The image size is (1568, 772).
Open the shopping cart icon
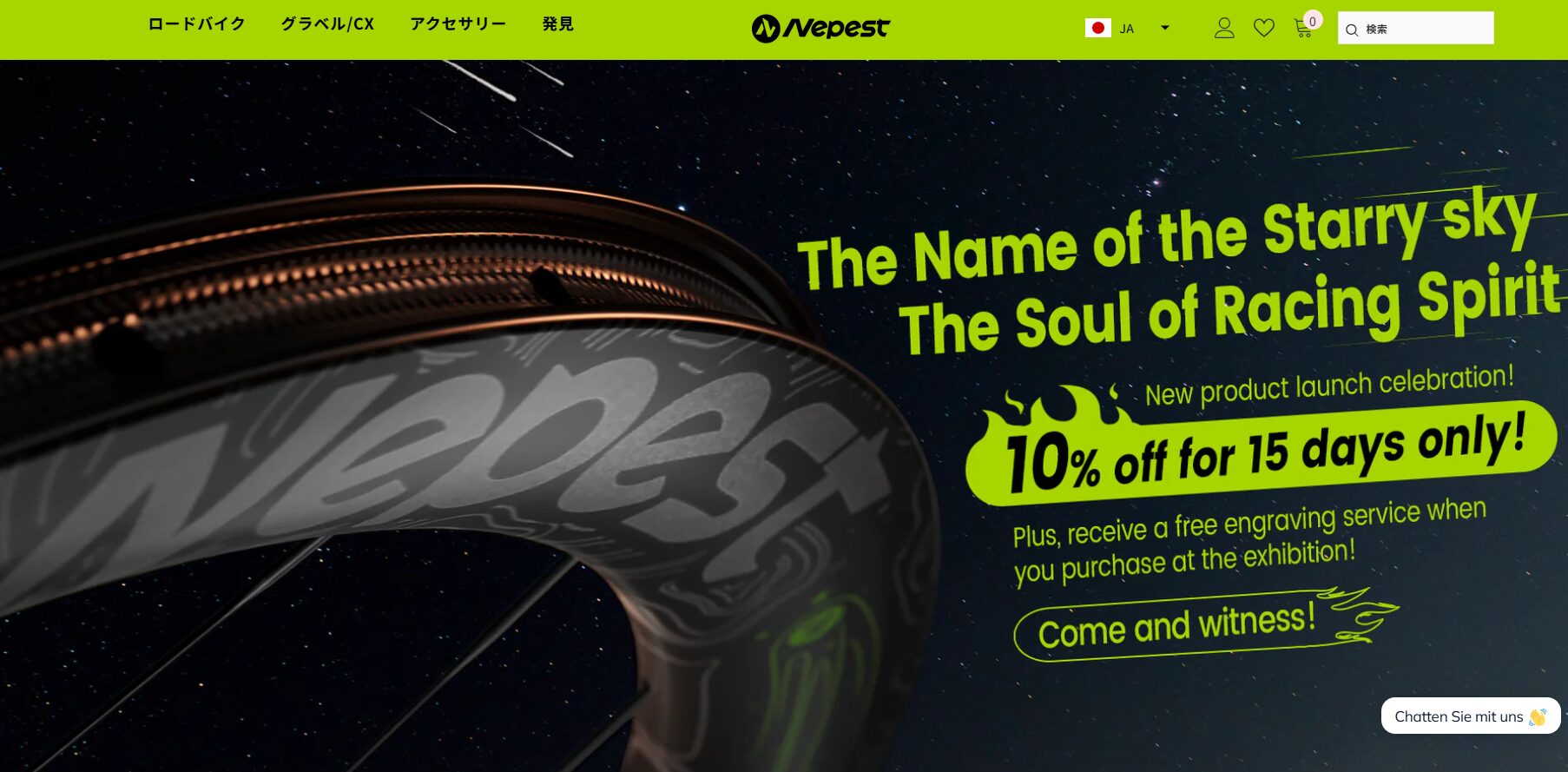(1303, 29)
